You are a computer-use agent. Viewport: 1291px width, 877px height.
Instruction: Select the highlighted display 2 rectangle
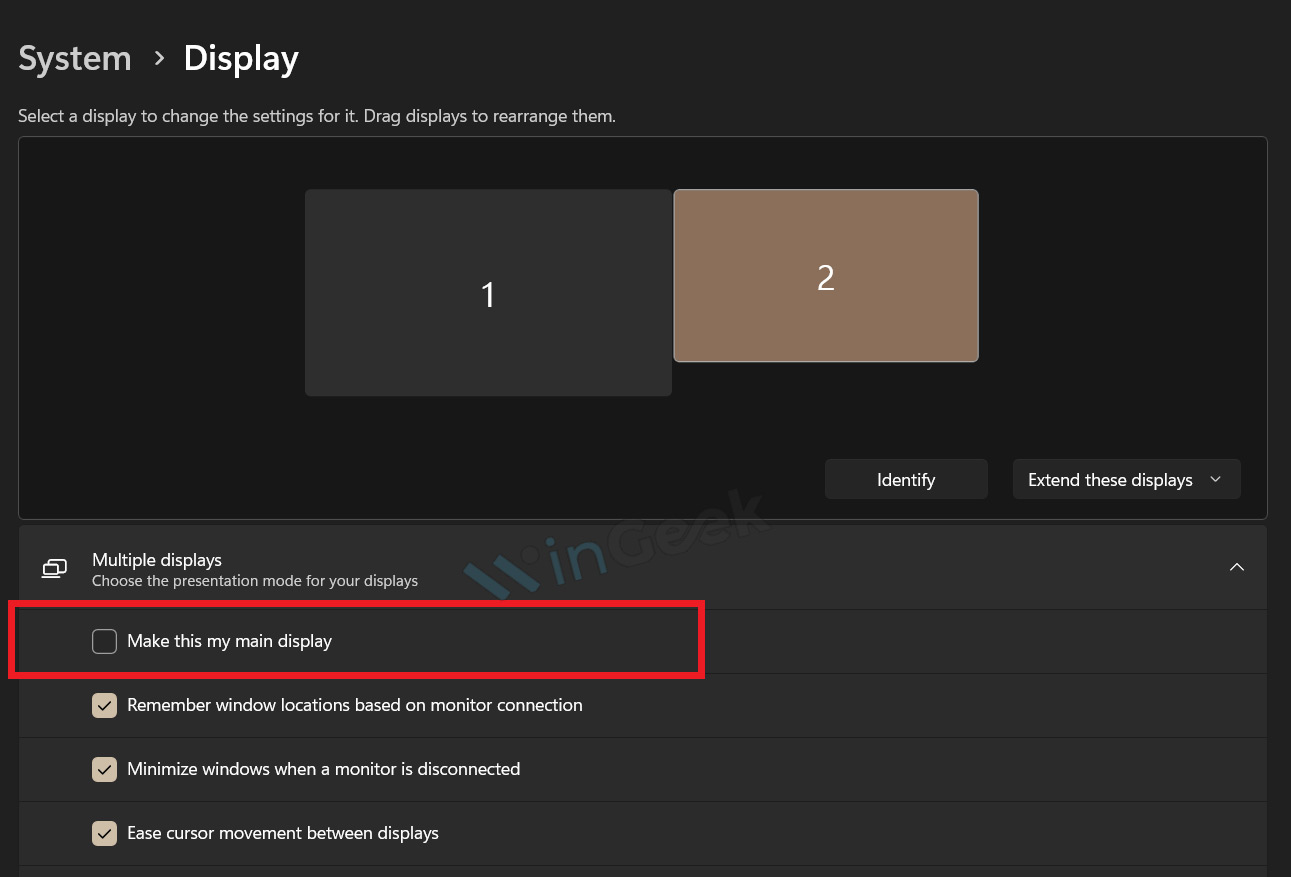click(826, 275)
